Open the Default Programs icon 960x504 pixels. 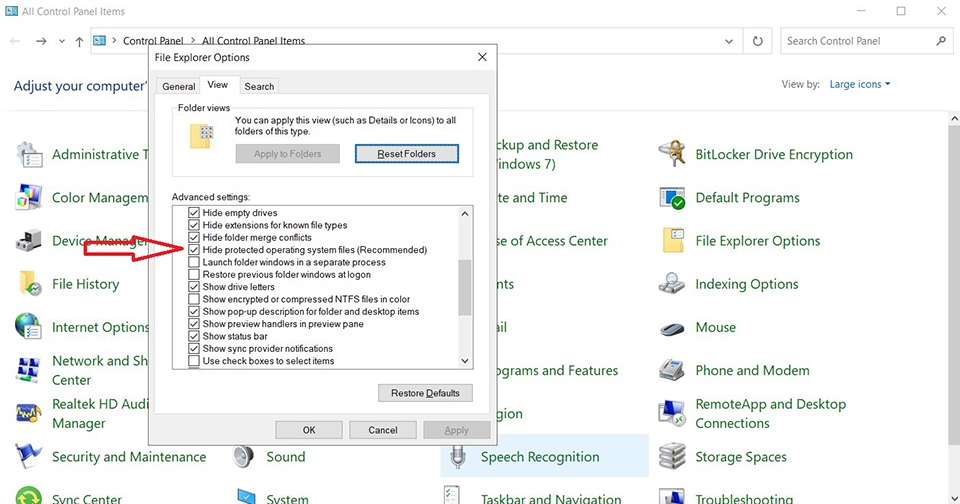(x=672, y=198)
